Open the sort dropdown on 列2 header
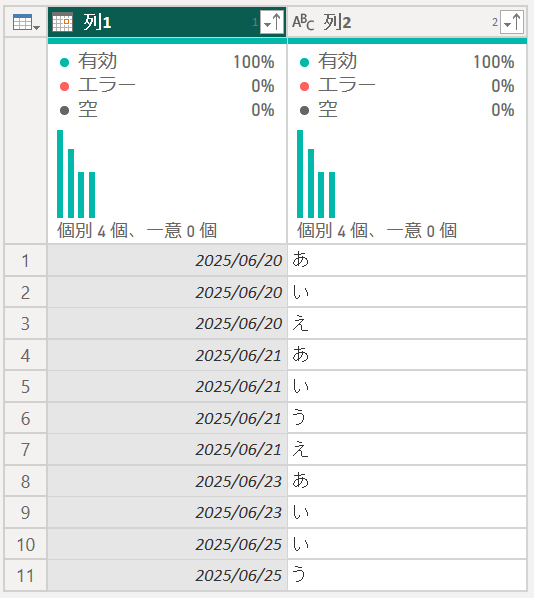Image resolution: width=534 pixels, height=598 pixels. tap(511, 22)
